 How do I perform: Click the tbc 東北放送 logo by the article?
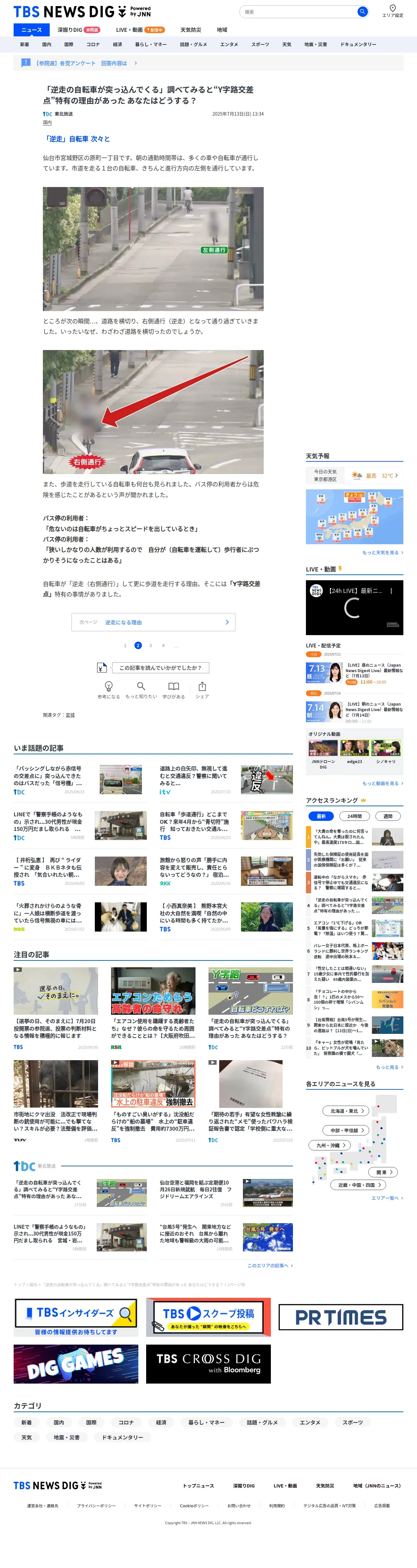click(47, 114)
